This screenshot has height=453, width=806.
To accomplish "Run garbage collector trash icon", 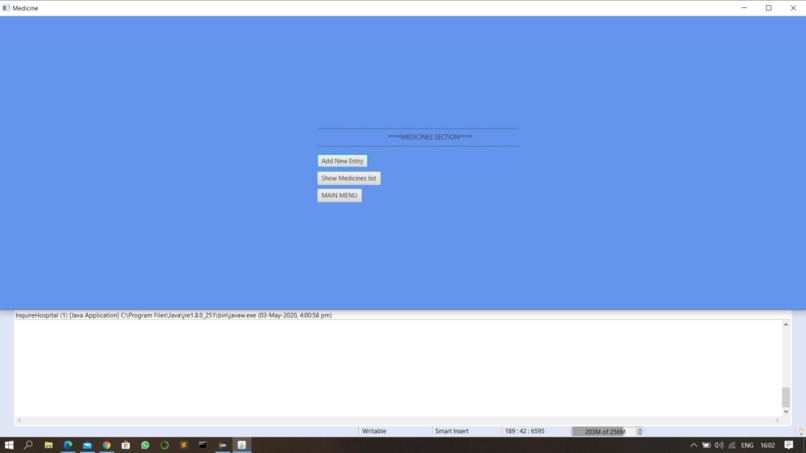I will tap(640, 431).
